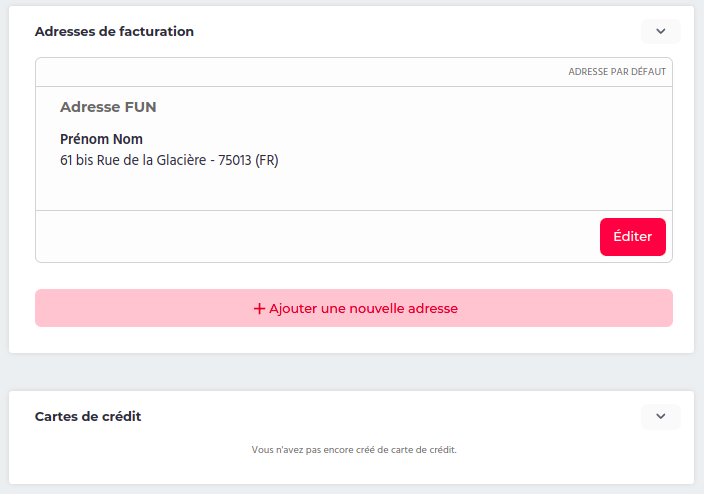Click the Adresse FUN card title
Image resolution: width=704 pixels, height=494 pixels.
tap(108, 107)
